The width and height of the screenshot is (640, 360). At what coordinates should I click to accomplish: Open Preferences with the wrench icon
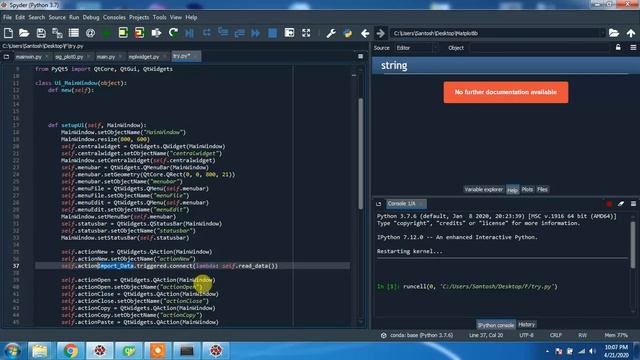tap(331, 33)
